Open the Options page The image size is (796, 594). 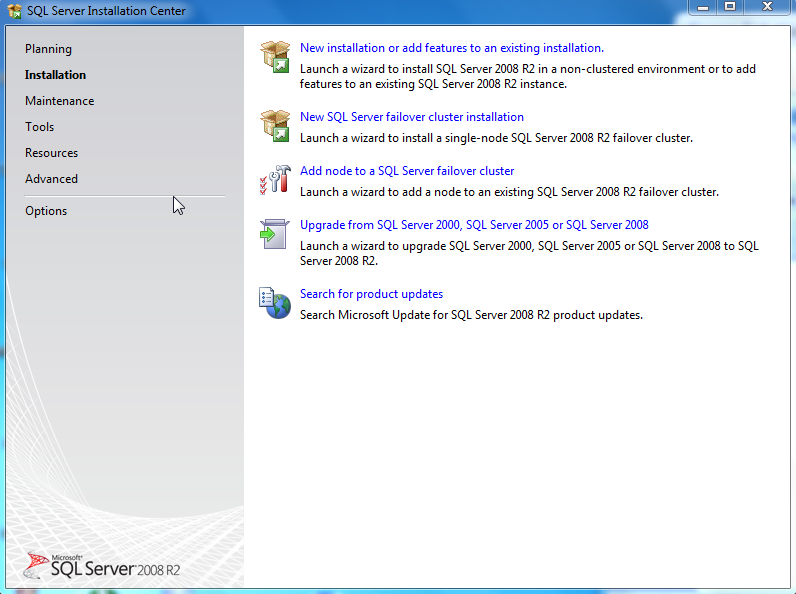pos(46,211)
